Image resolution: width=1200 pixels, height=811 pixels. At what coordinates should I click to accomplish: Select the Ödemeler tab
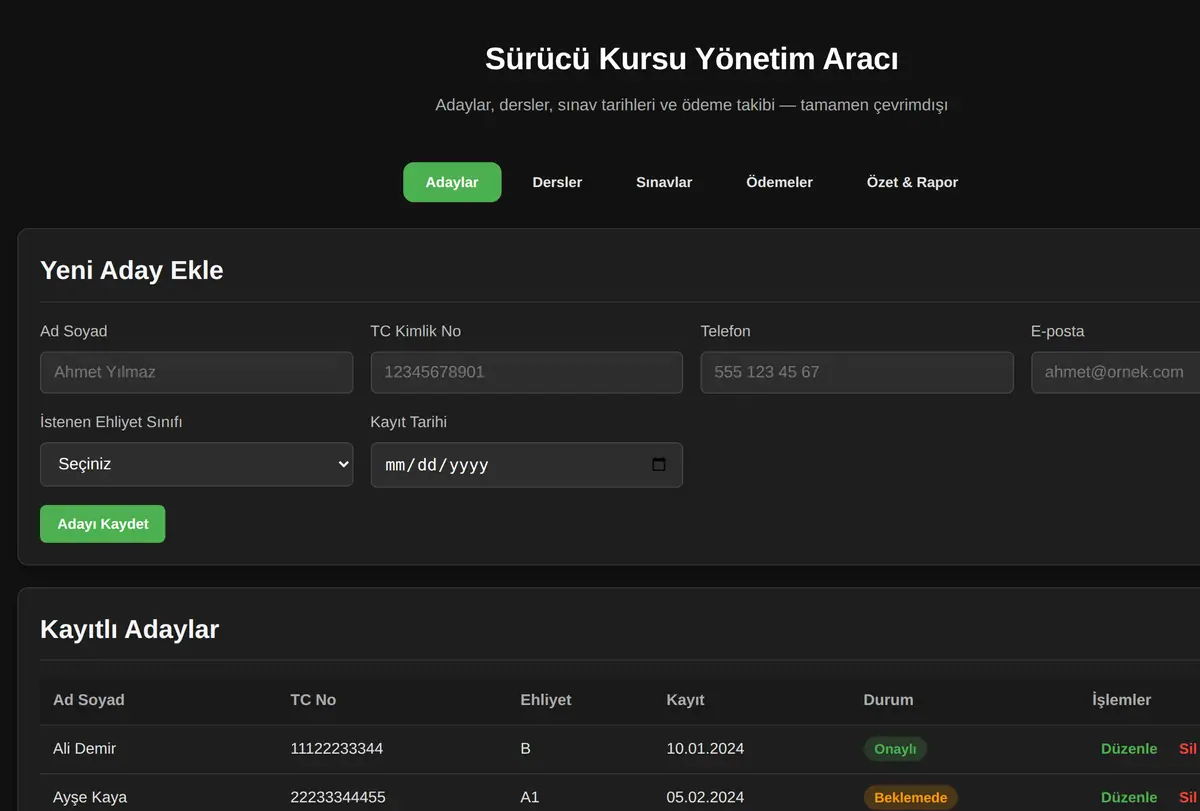point(779,182)
